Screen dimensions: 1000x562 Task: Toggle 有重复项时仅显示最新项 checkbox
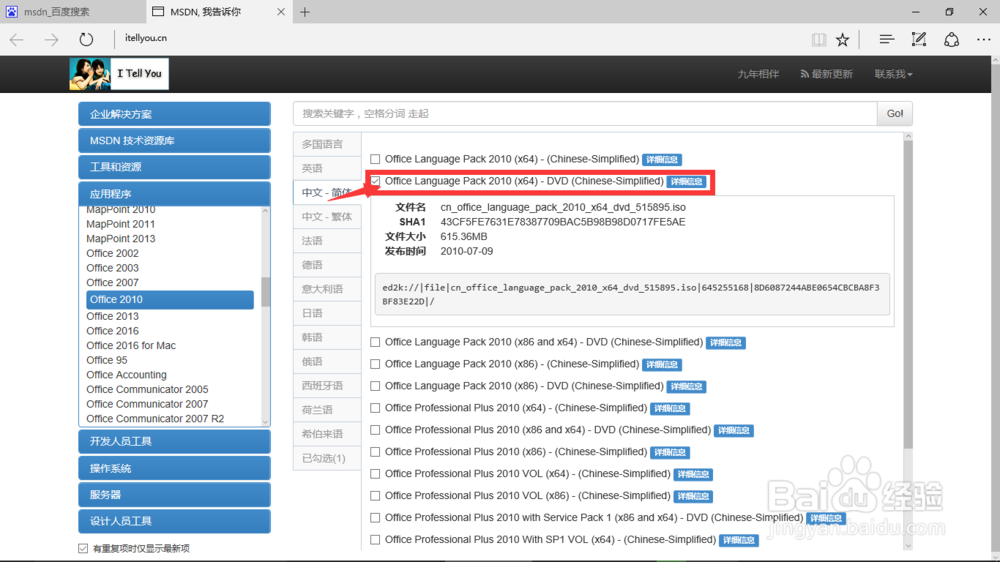(x=83, y=549)
